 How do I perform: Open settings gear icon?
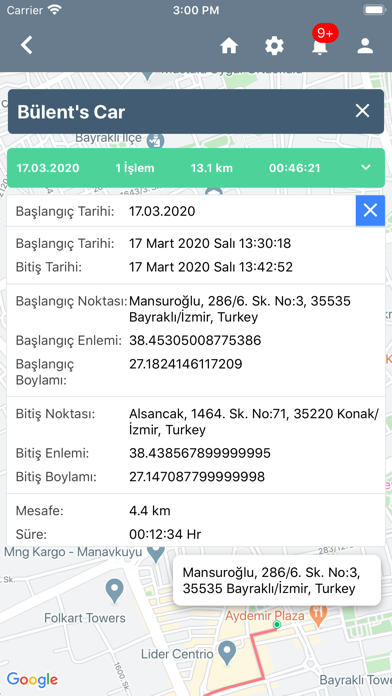[274, 46]
